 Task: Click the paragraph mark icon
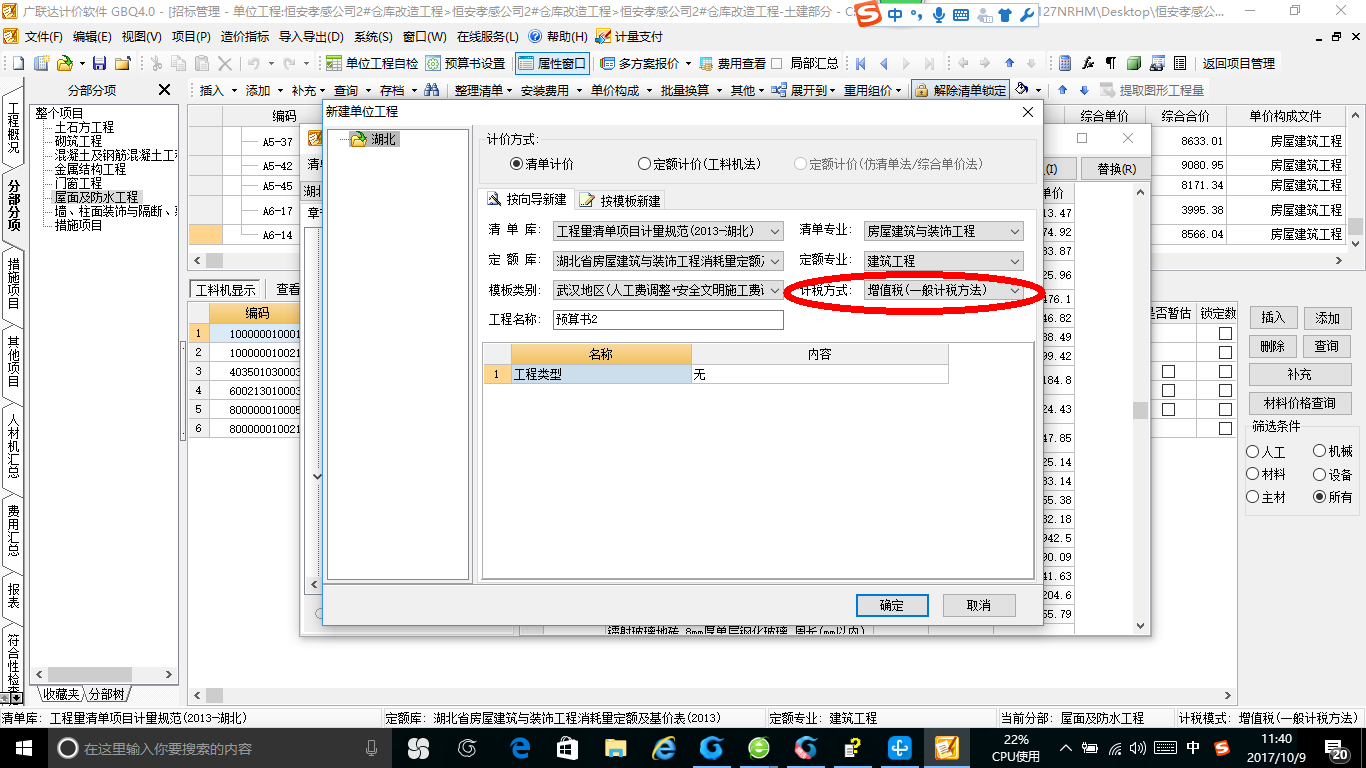(1110, 63)
